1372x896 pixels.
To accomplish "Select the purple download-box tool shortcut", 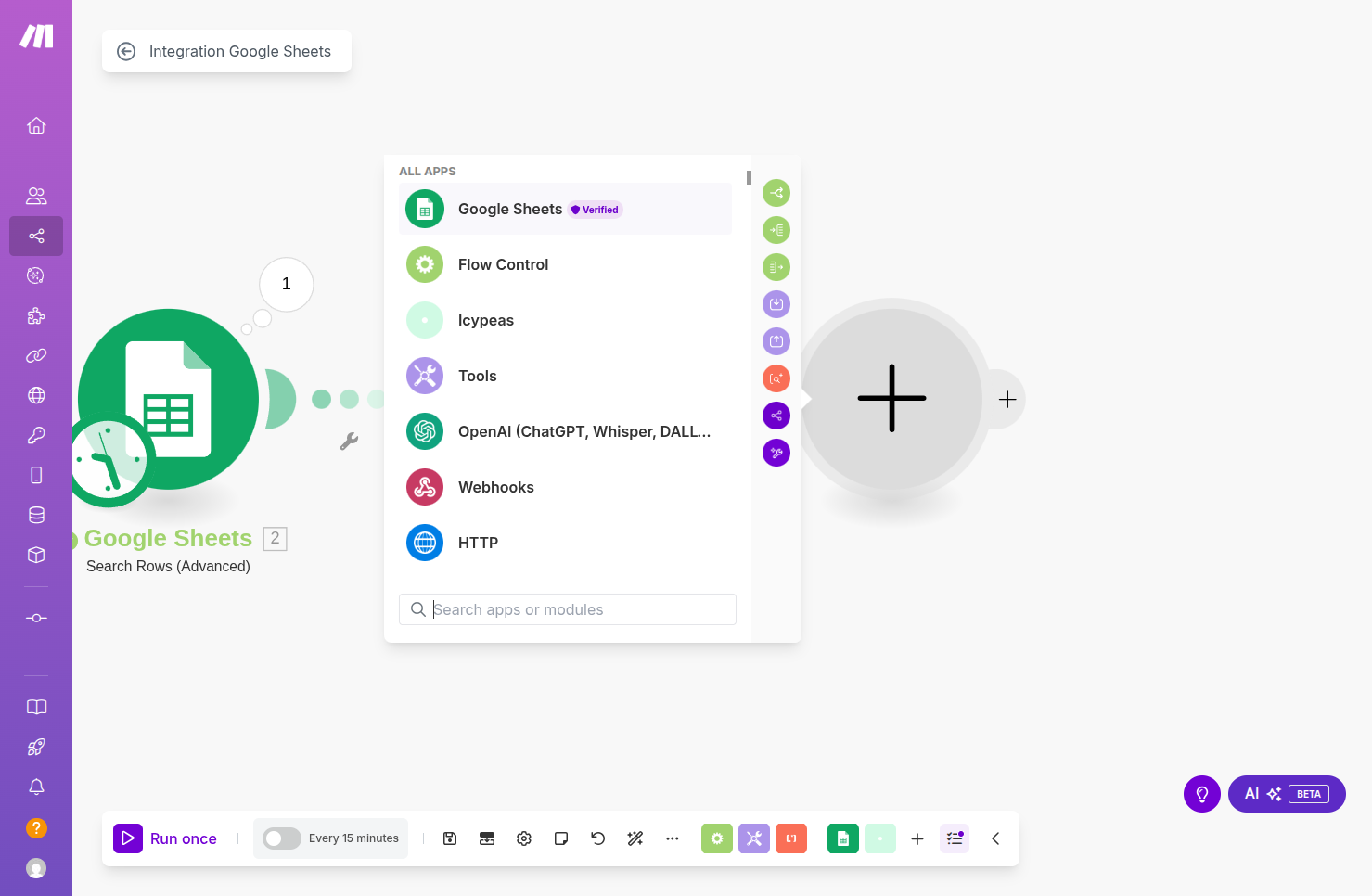I will tap(776, 304).
